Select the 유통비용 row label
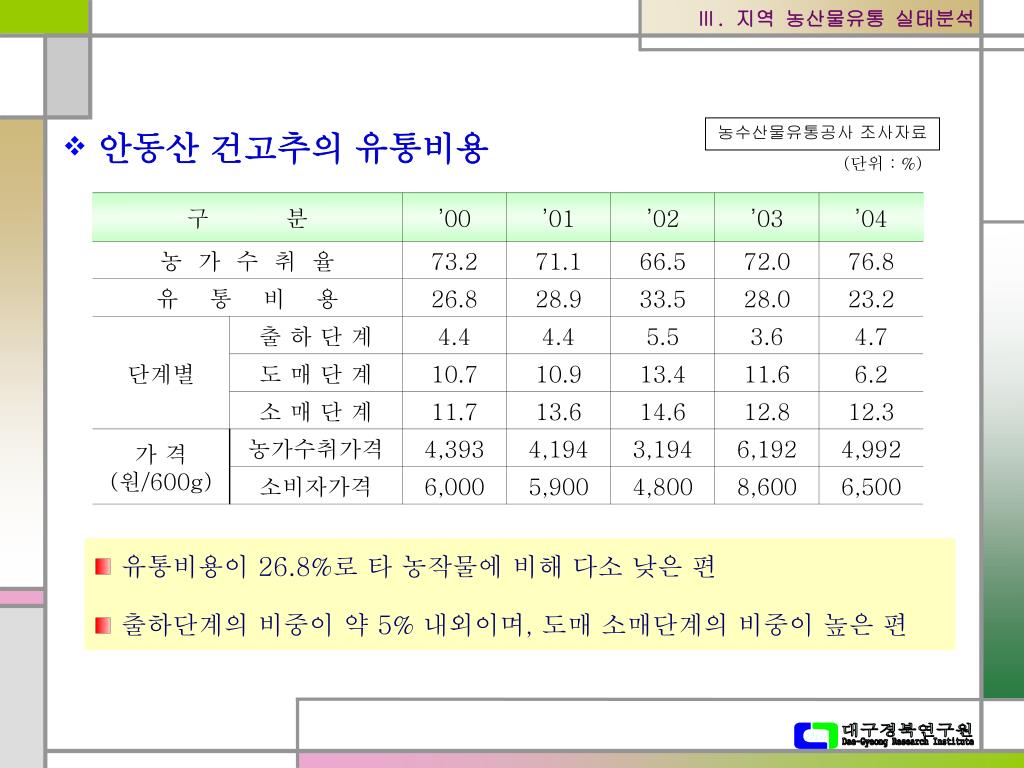Screen dimensions: 1024x768 pos(248,299)
